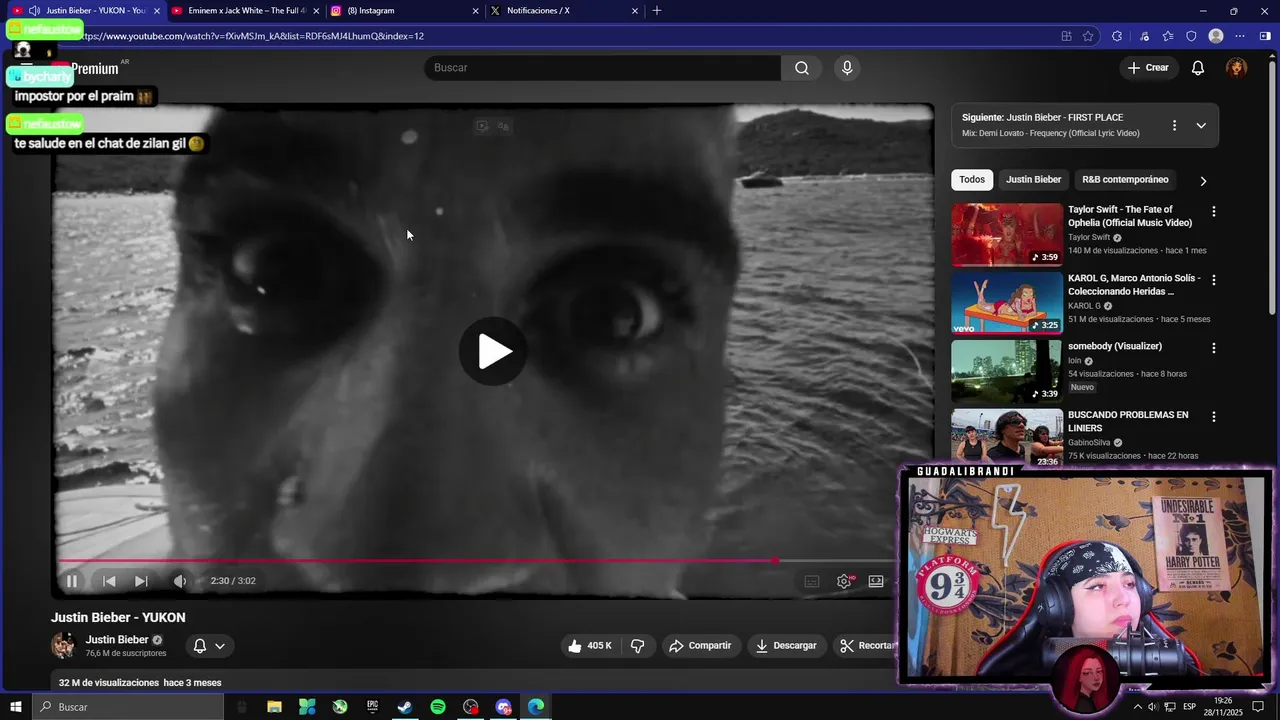Screen dimensions: 1280x720
Task: Focus the YouTube Buscar search field
Action: [x=602, y=68]
